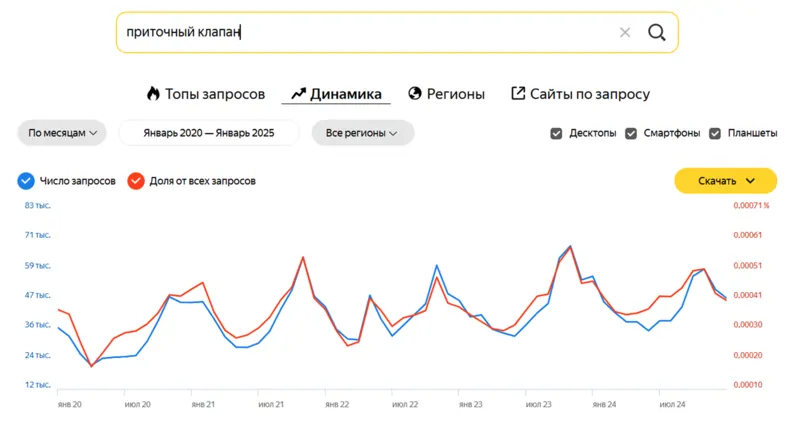Image resolution: width=800 pixels, height=428 pixels.
Task: Click the chart's highest peak near июл 23
Action: click(570, 246)
